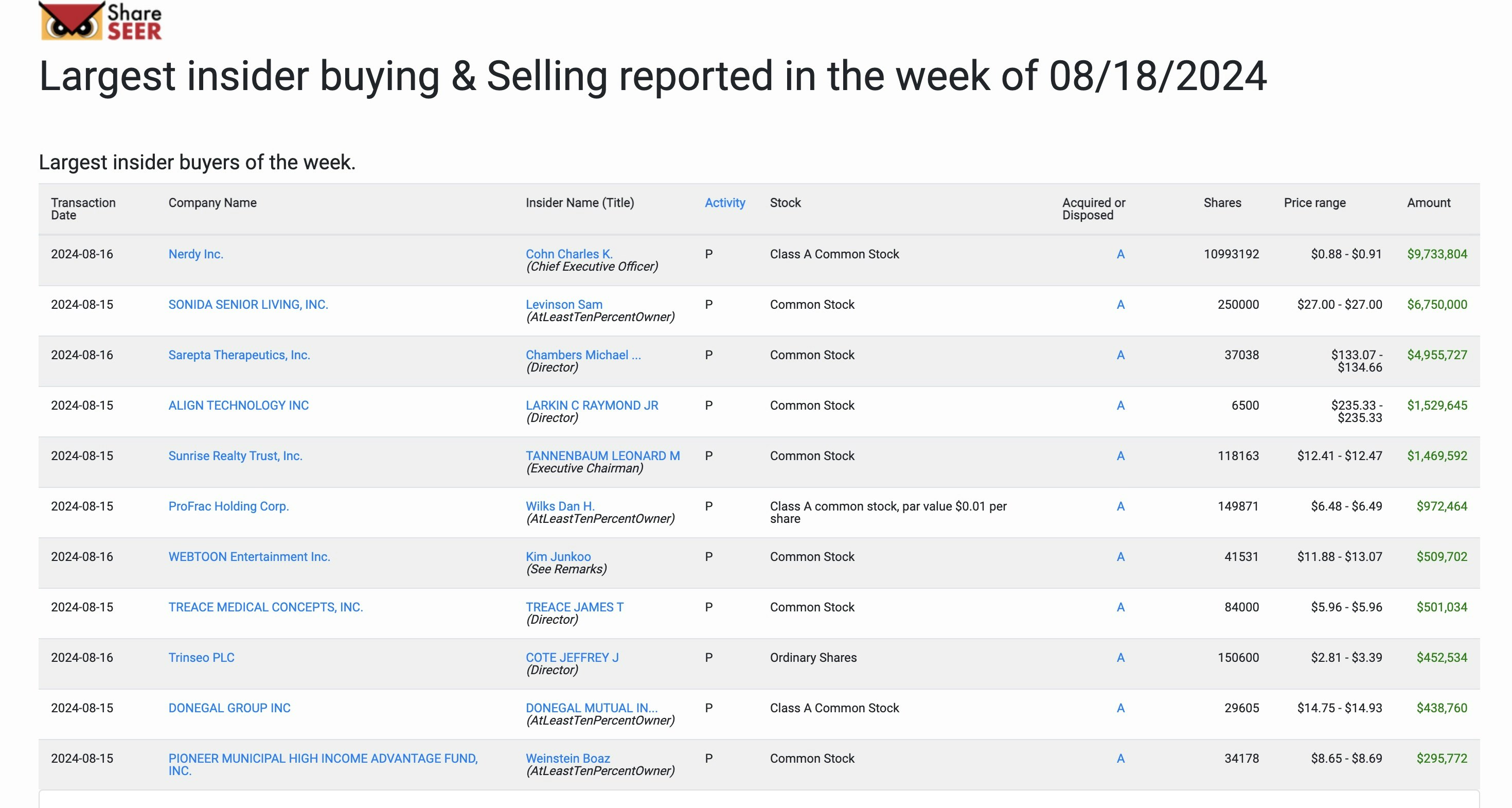Click the Acquired or Disposed column header

coord(1094,208)
